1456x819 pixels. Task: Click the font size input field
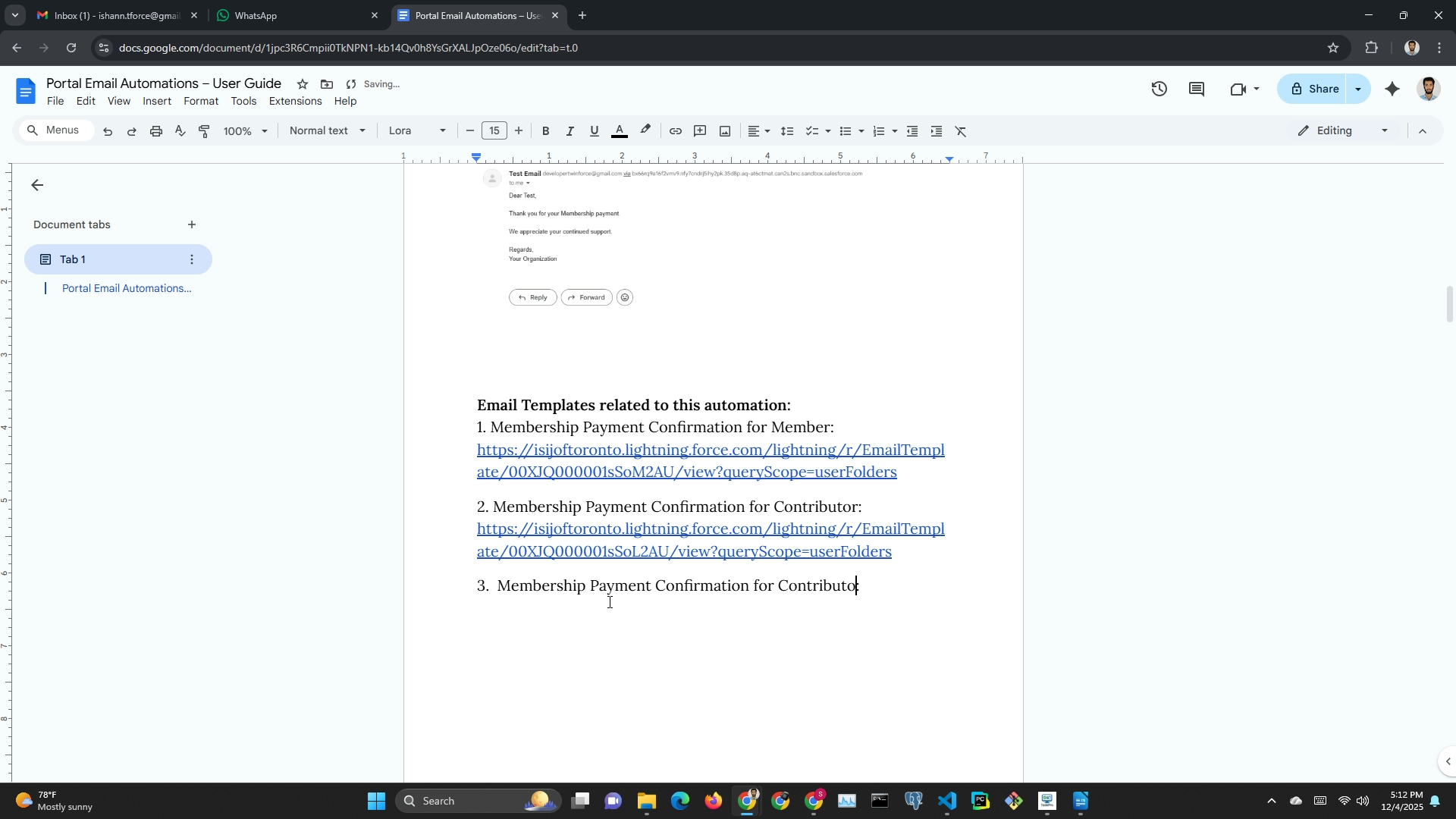(x=494, y=131)
